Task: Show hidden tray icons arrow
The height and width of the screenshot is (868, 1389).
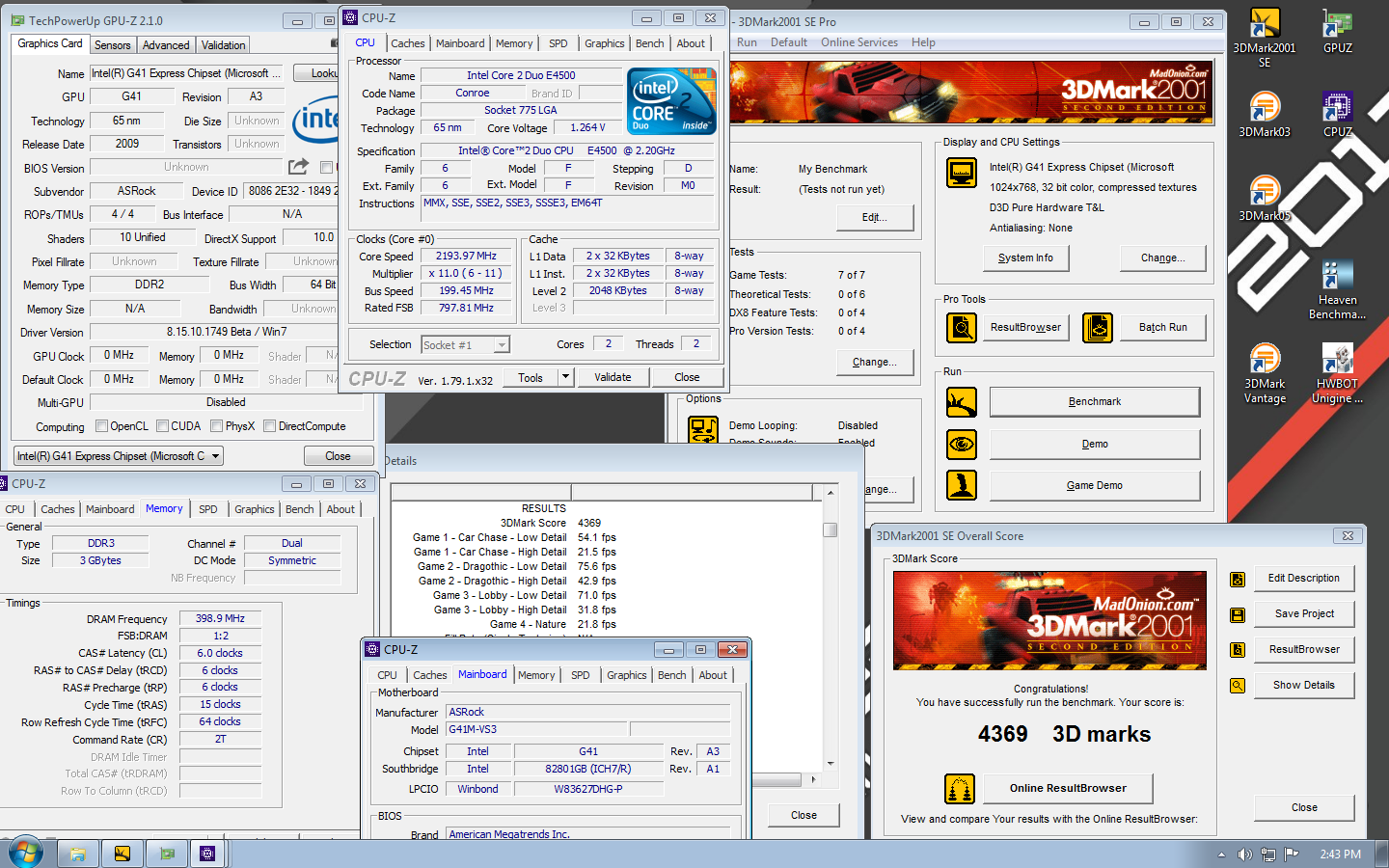Action: [x=1221, y=854]
